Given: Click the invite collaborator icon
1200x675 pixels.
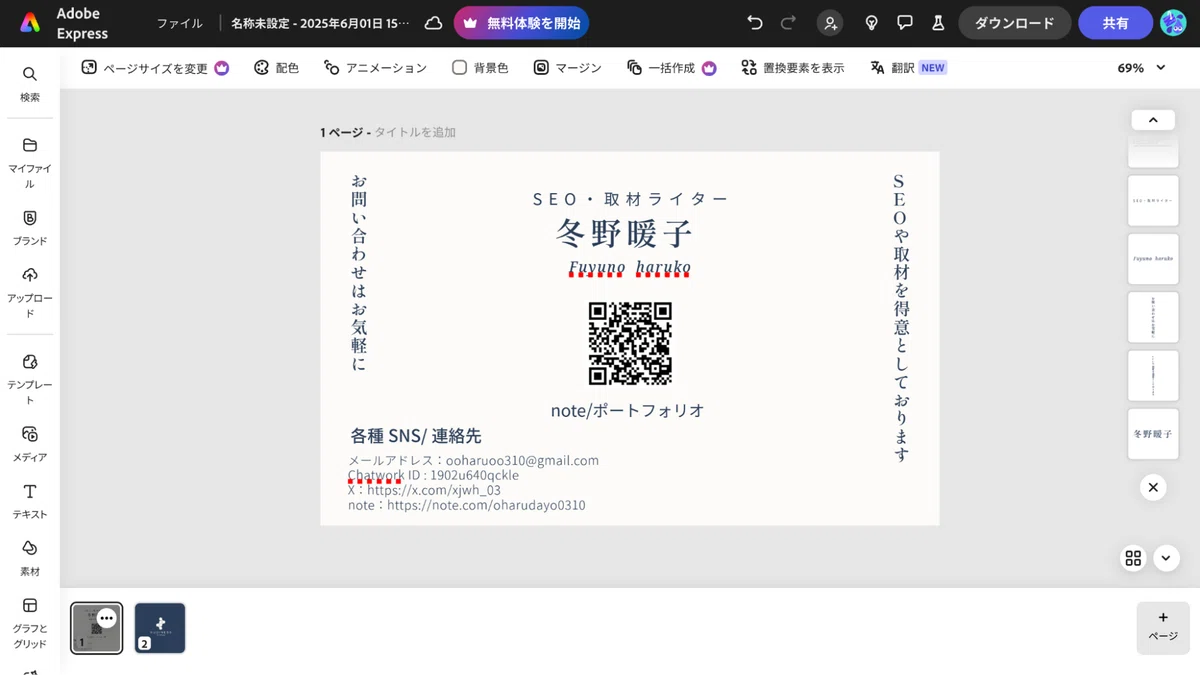Looking at the screenshot, I should (x=830, y=23).
